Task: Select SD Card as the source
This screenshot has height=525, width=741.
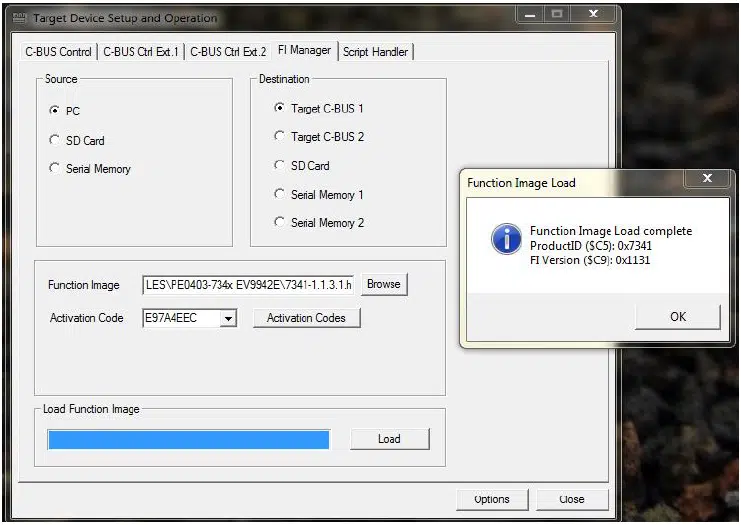Action: (54, 140)
